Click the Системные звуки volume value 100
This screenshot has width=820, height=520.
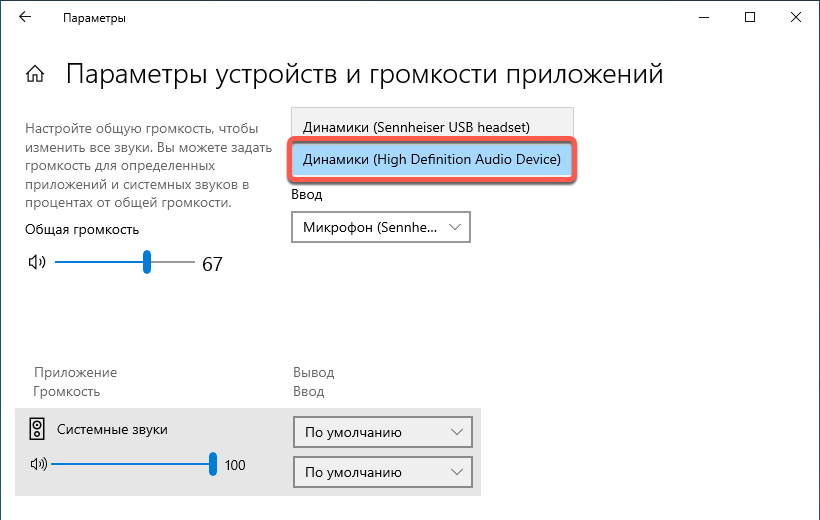click(x=234, y=465)
